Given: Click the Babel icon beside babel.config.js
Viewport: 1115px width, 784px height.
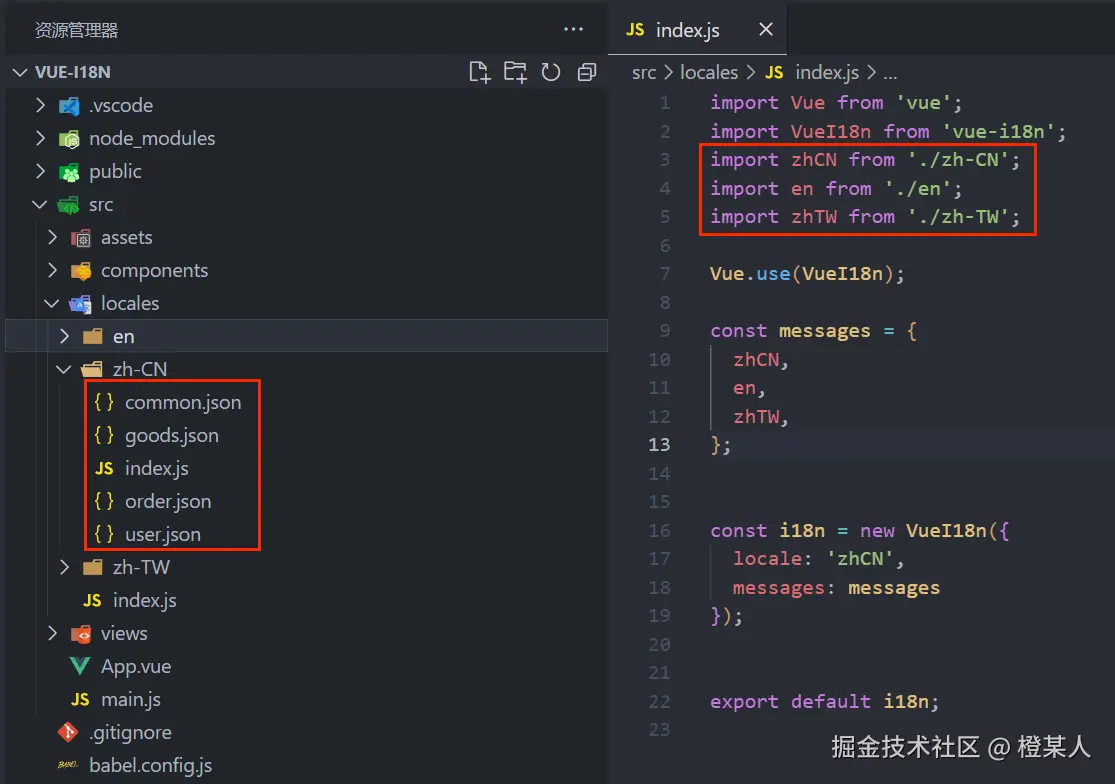Looking at the screenshot, I should tap(68, 765).
